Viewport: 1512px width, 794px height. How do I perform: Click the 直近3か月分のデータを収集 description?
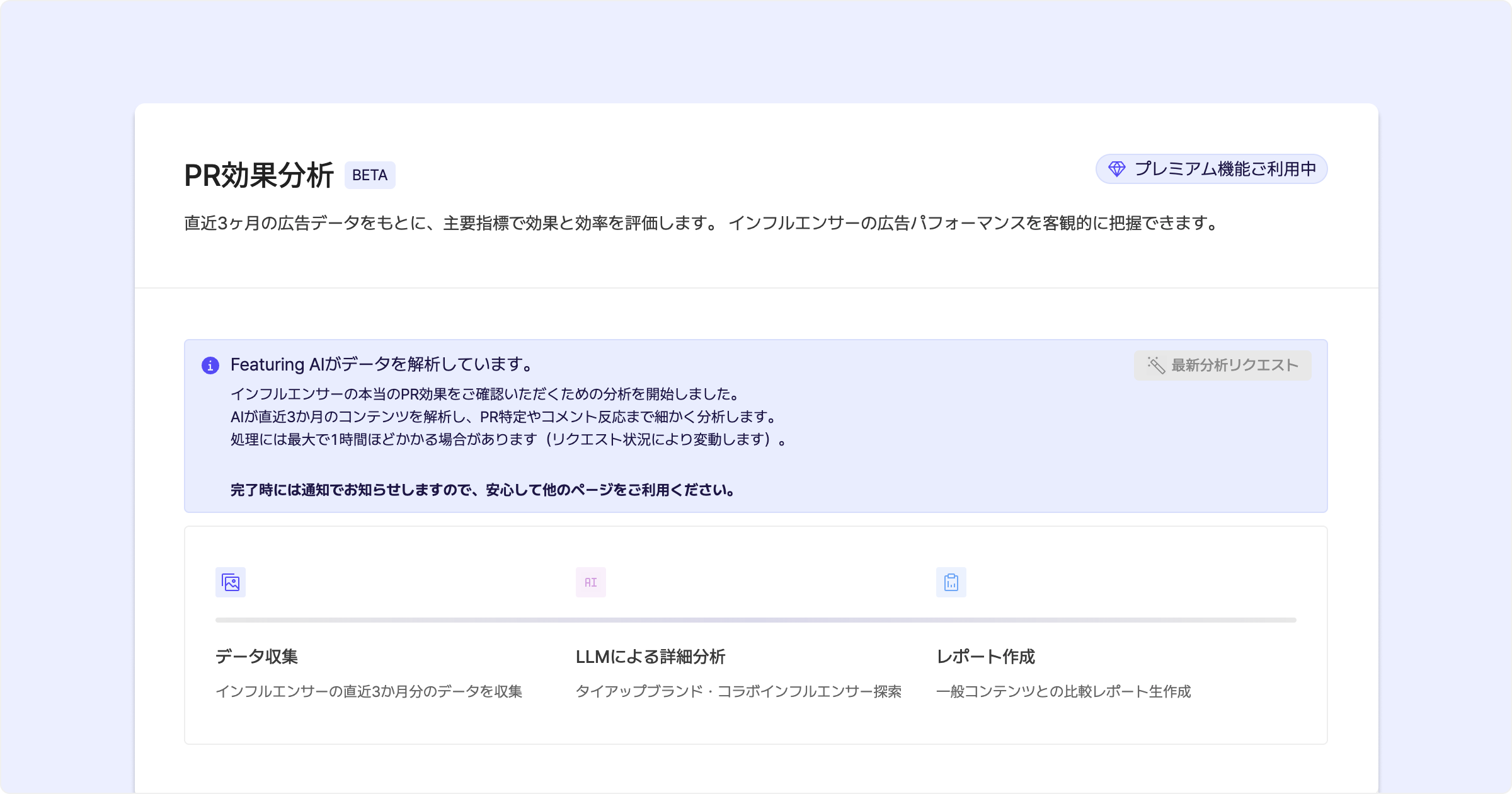pos(369,691)
